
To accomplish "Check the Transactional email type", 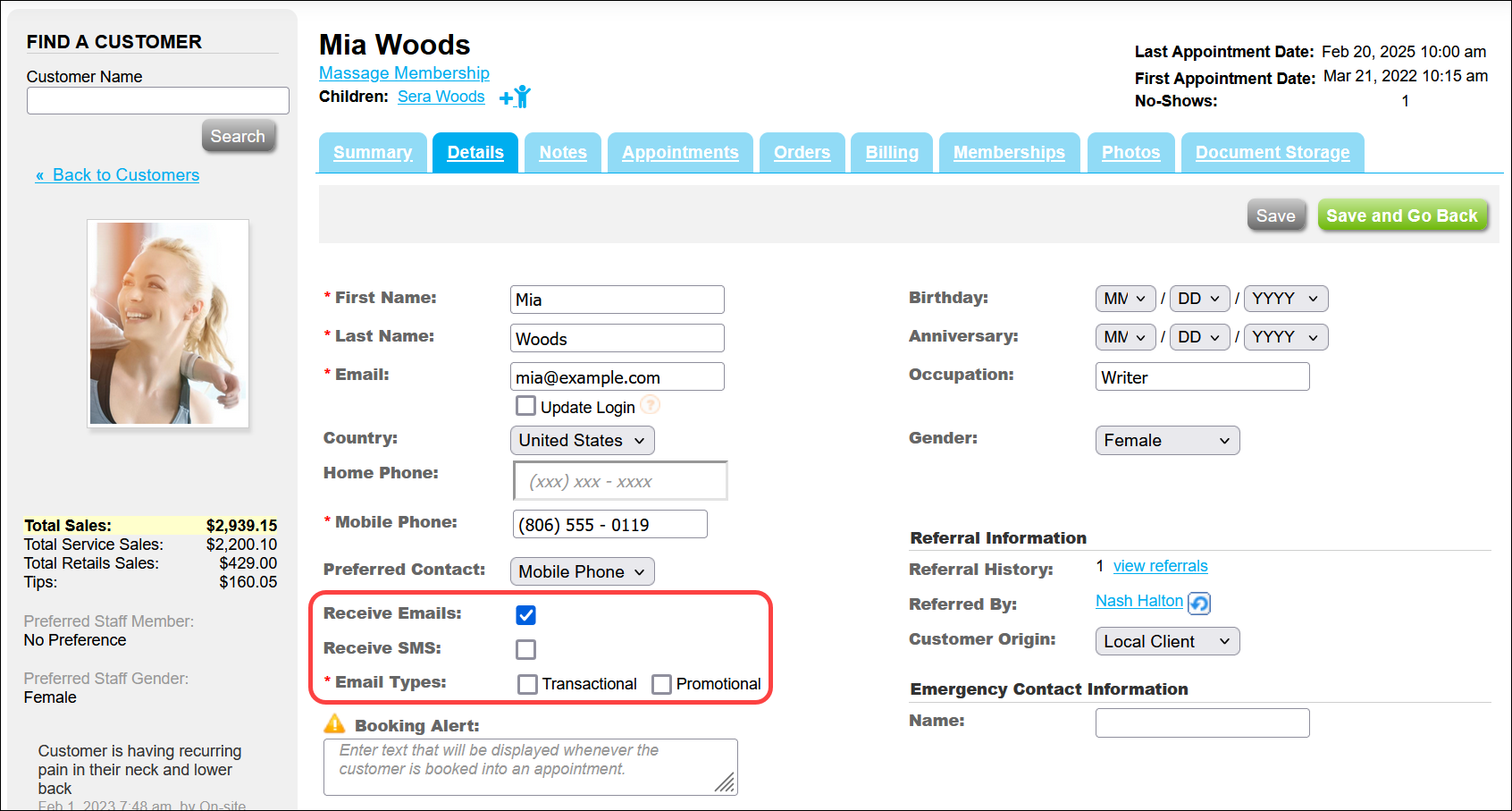I will [526, 683].
